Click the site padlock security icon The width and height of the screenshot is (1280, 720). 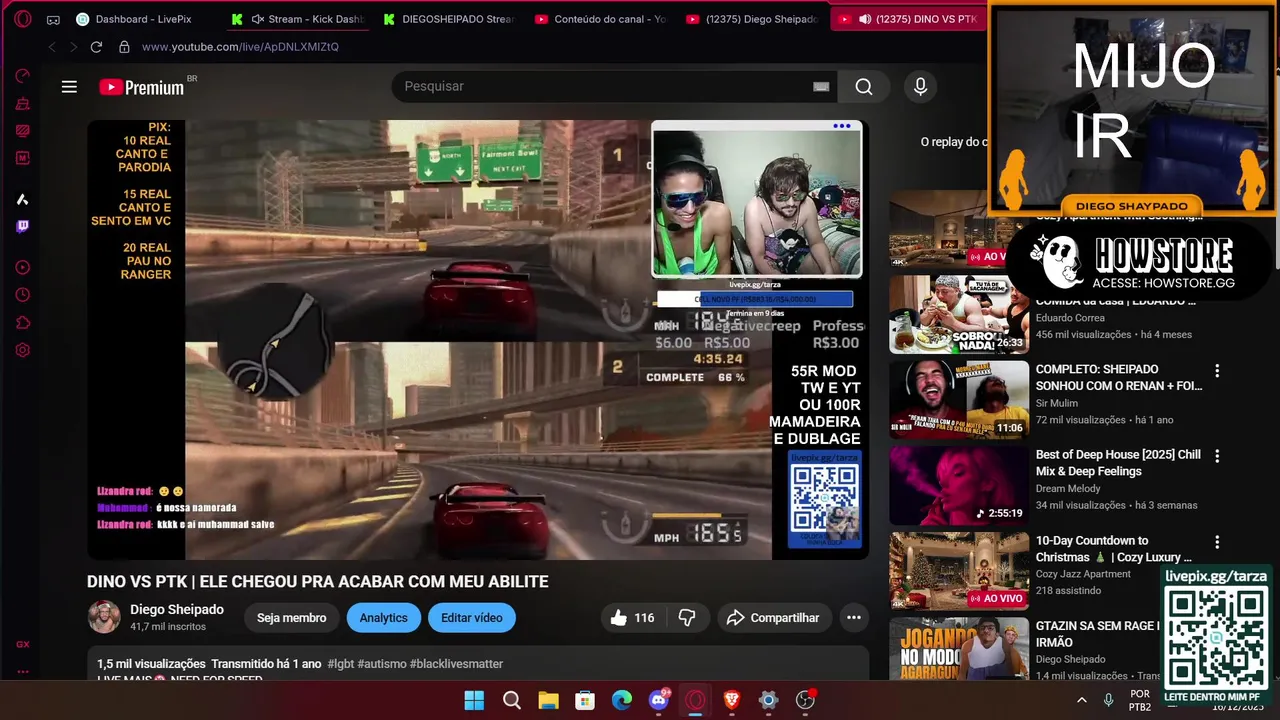tap(124, 47)
